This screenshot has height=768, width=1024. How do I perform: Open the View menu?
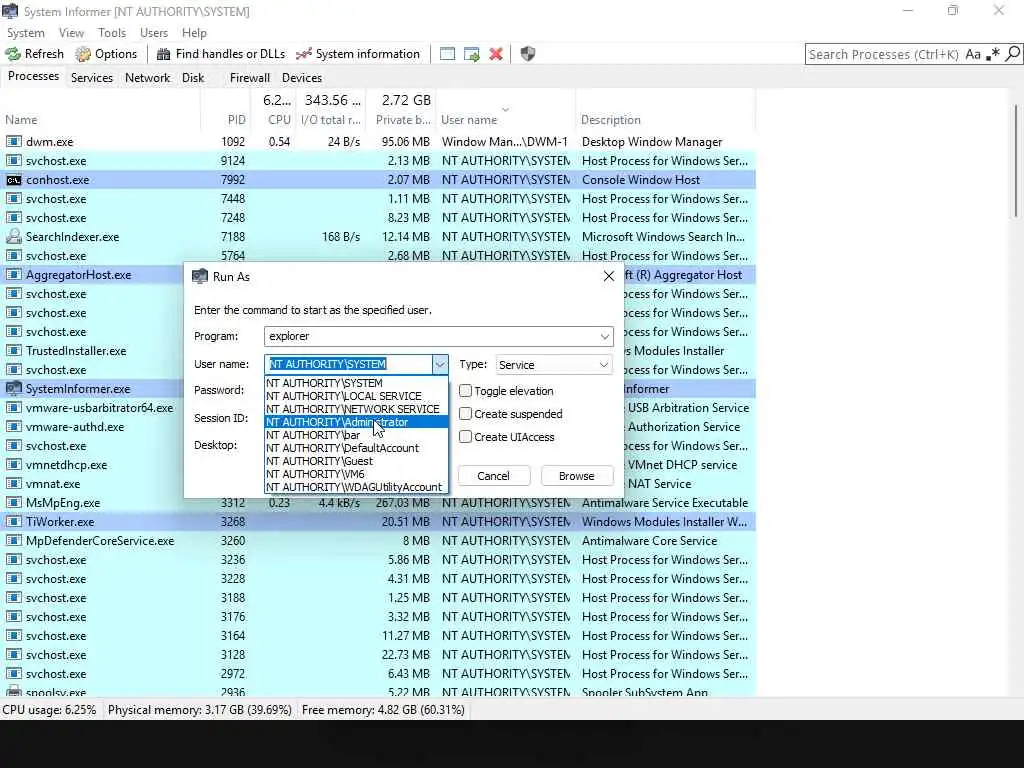click(71, 33)
